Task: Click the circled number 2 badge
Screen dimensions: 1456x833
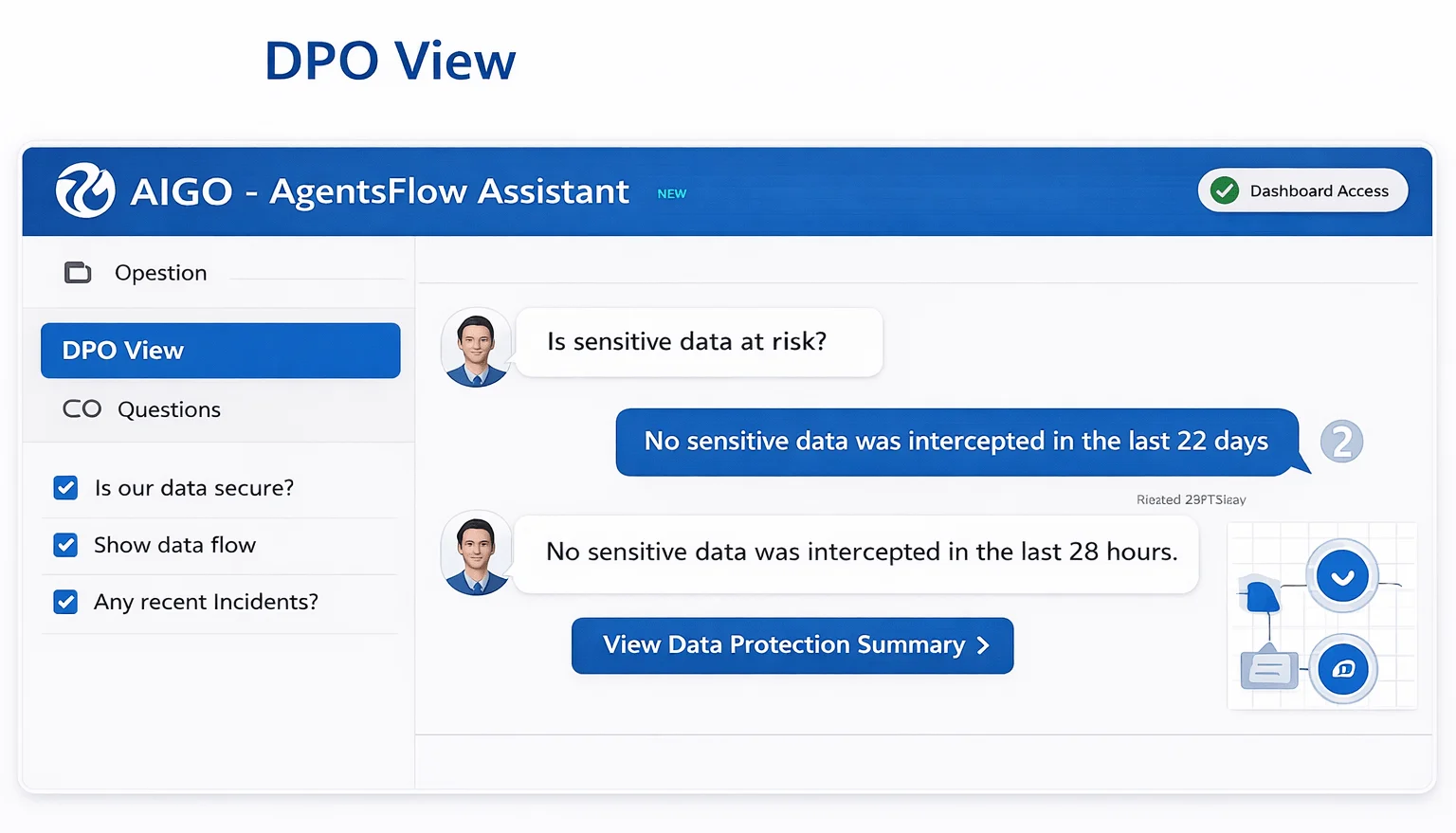Action: [1342, 442]
